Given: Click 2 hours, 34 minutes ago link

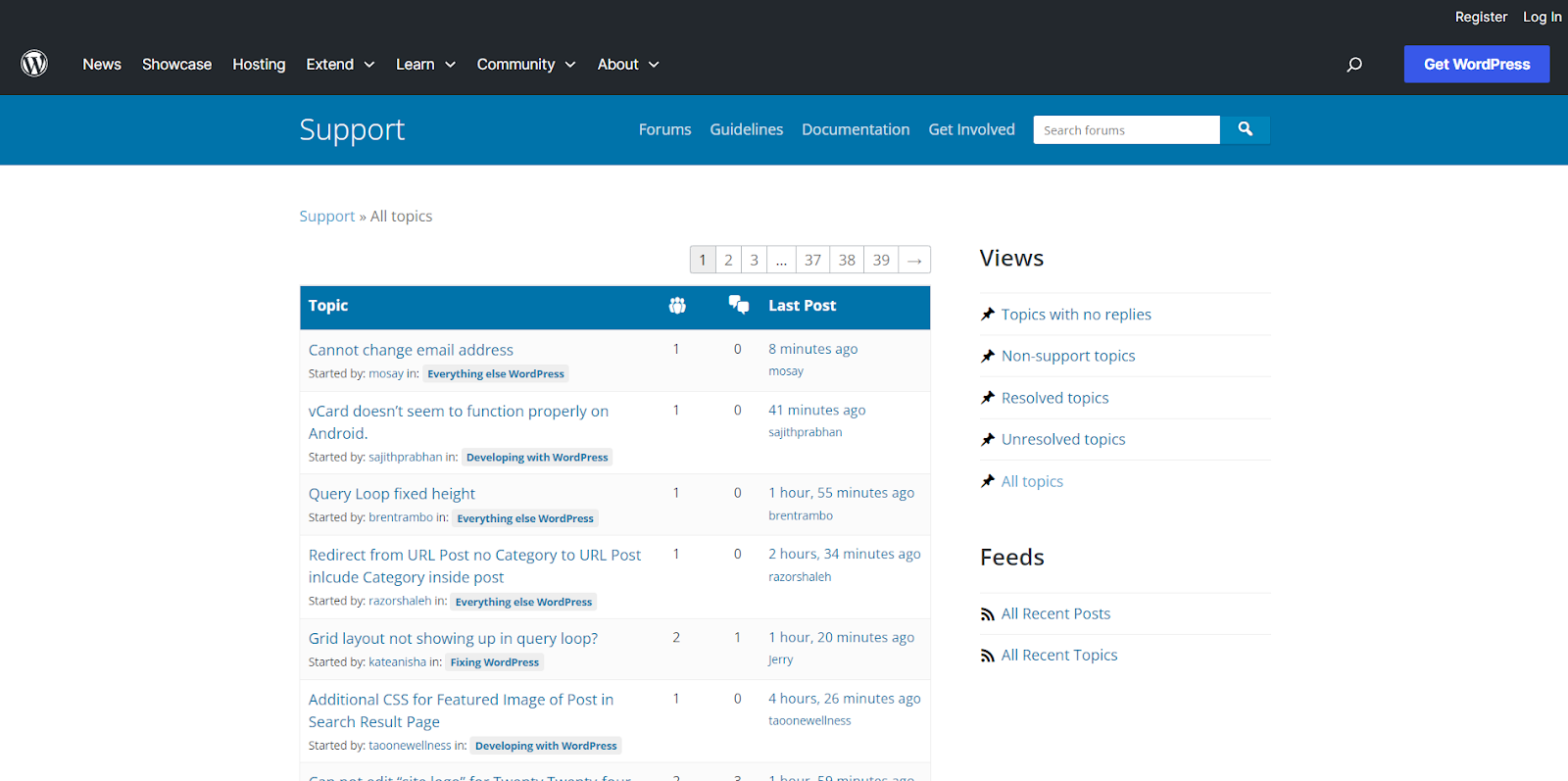Looking at the screenshot, I should pos(845,554).
